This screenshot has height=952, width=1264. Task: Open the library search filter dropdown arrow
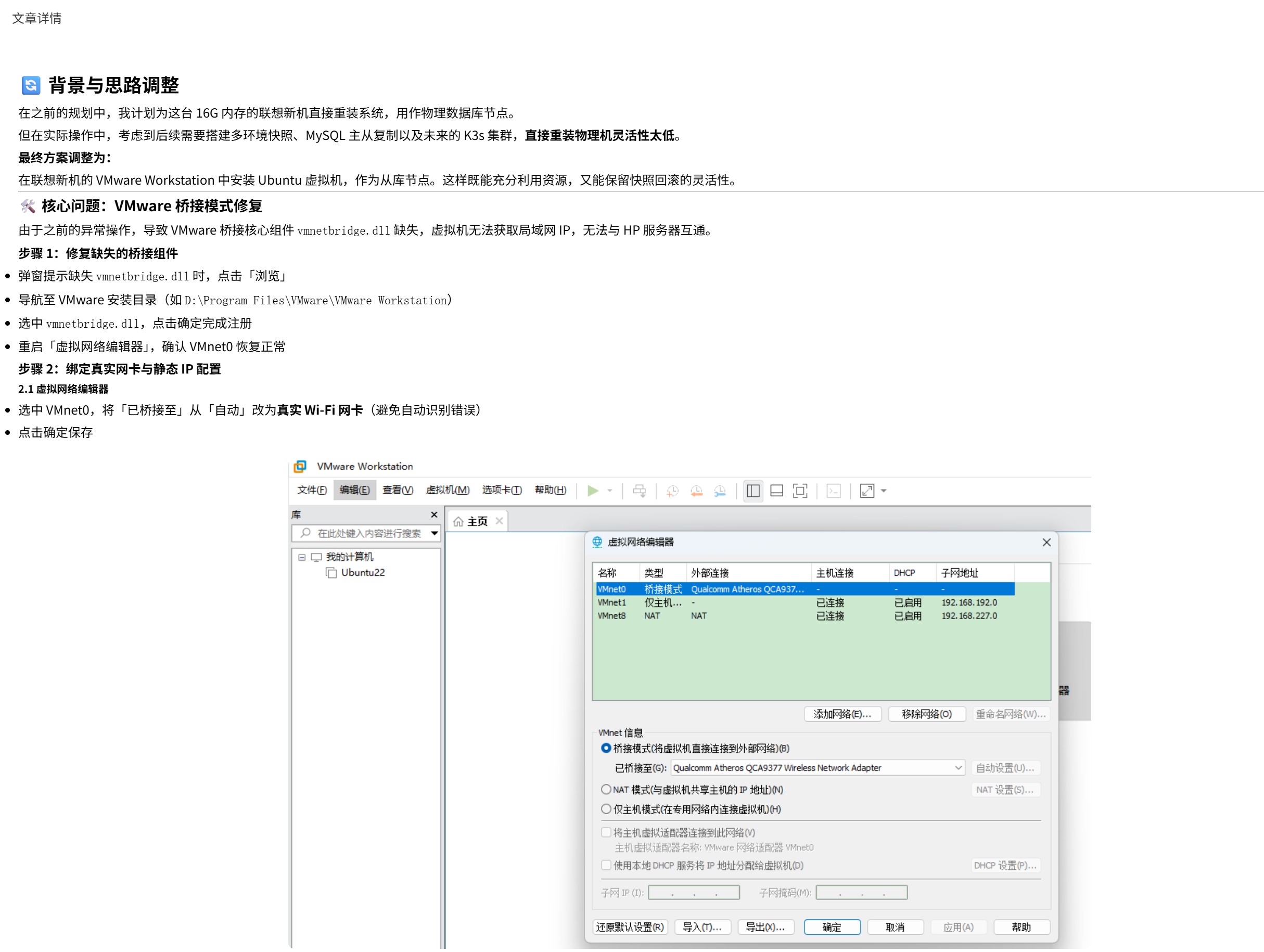(435, 533)
